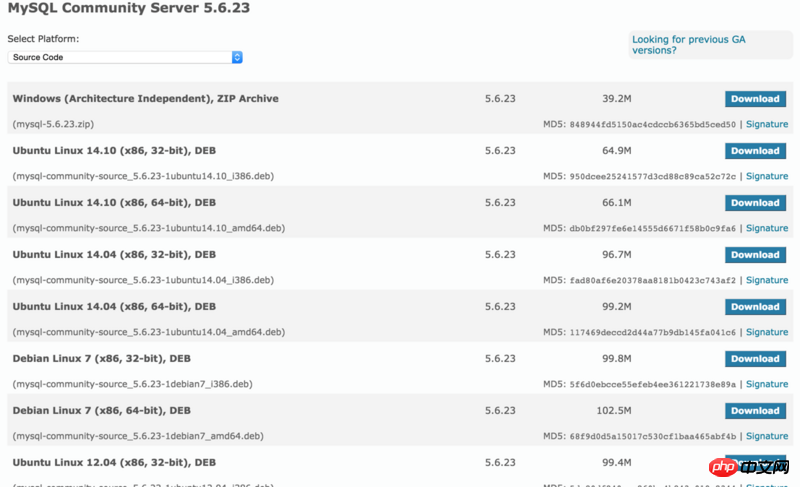Open Signature link for ubuntu14.10_amd64.deb
800x487 pixels.
point(767,228)
